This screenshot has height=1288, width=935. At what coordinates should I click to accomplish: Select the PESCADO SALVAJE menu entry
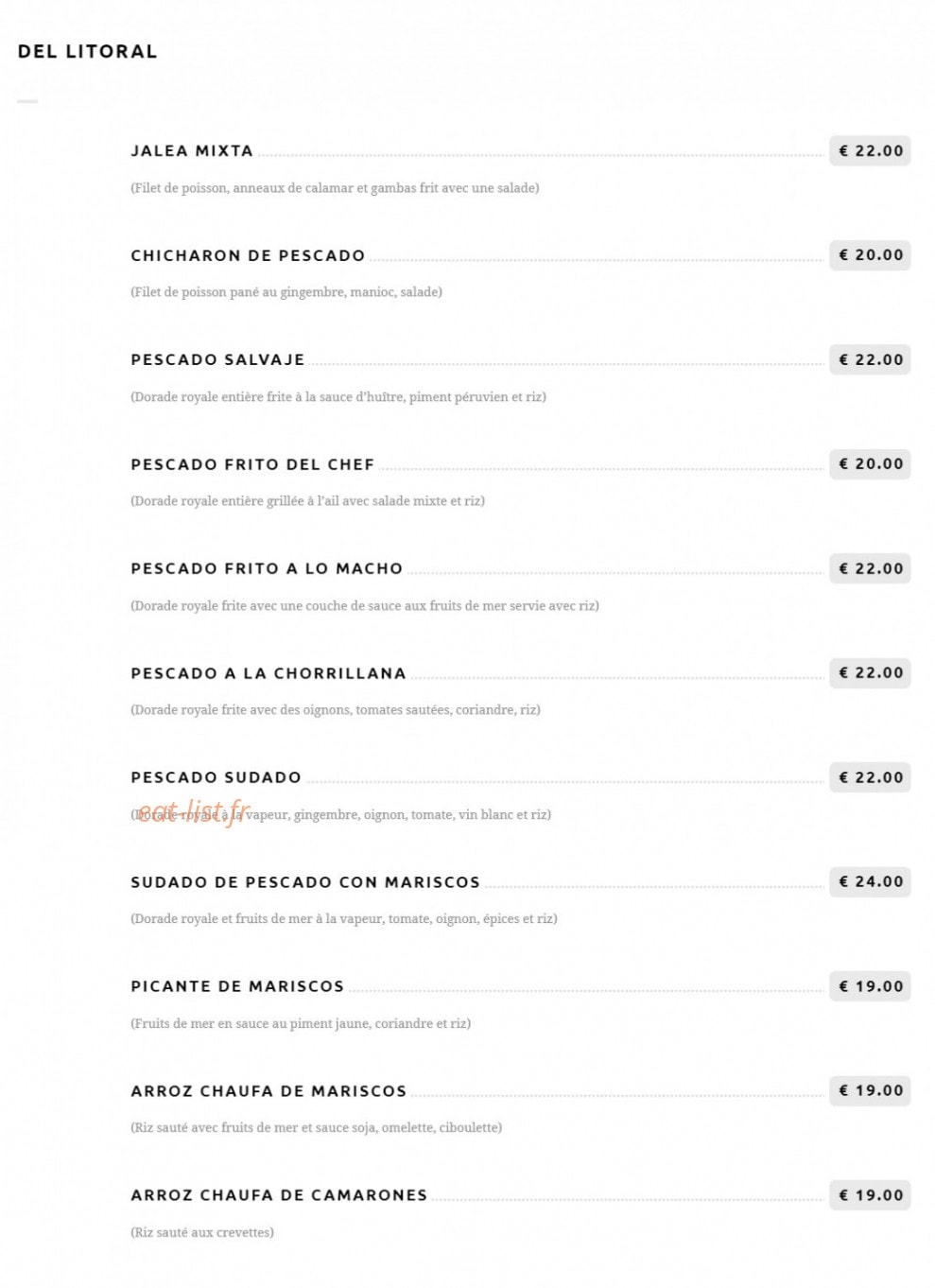[x=217, y=360]
